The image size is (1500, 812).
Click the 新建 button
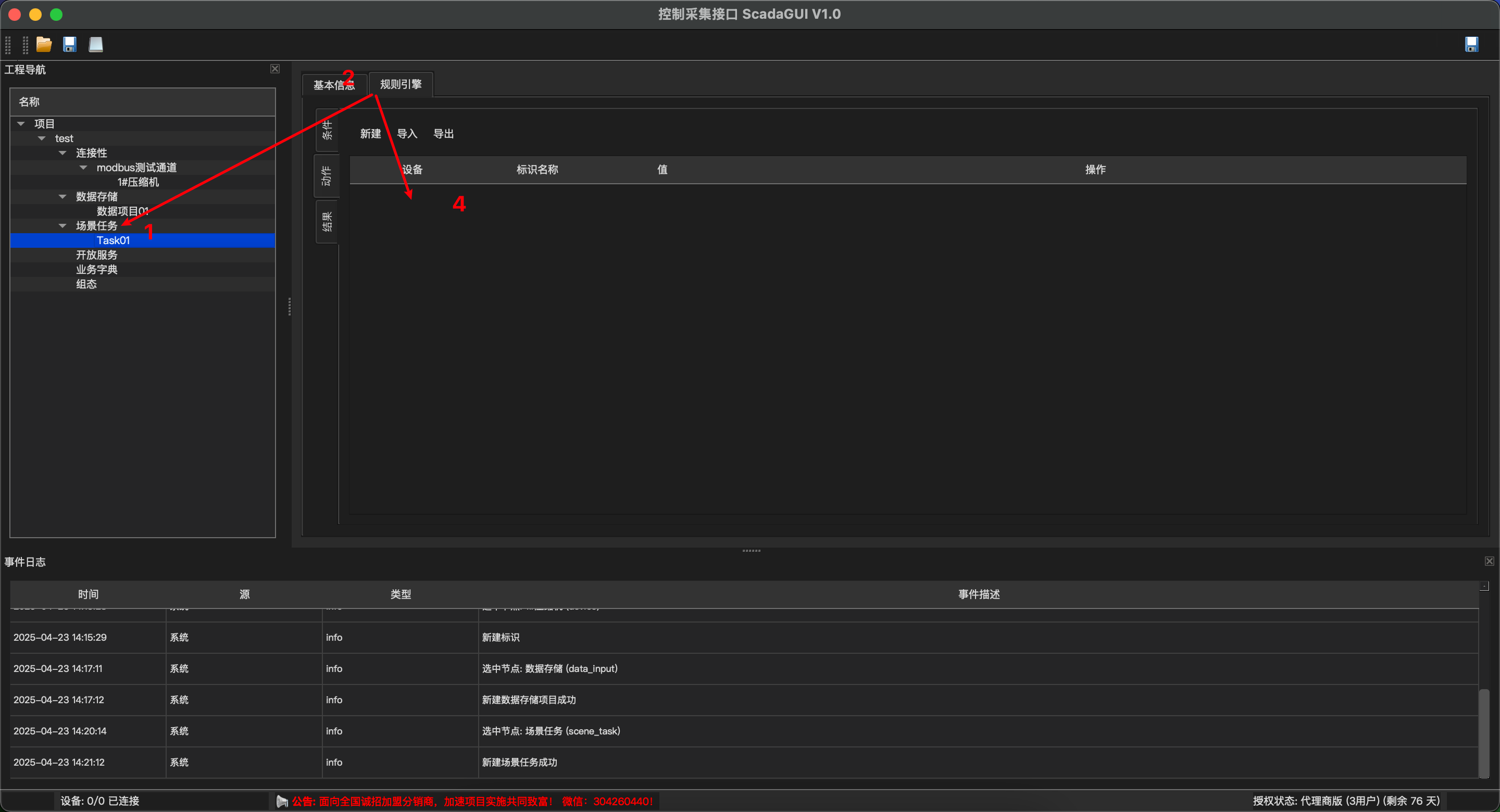(370, 133)
